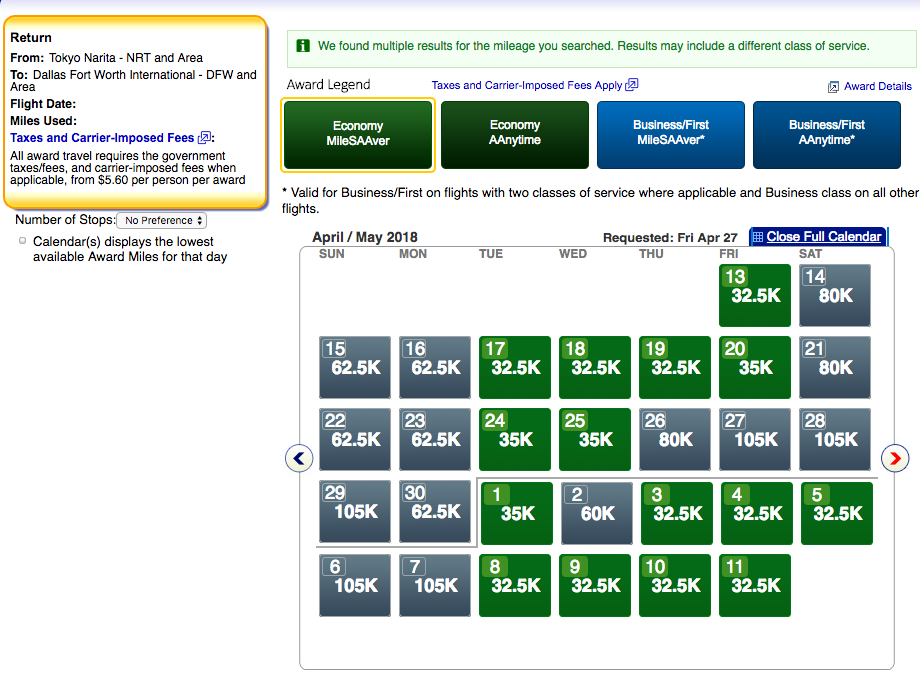Pick April 13 at 32.5K miles
Screen dimensions: 920x680
[755, 295]
